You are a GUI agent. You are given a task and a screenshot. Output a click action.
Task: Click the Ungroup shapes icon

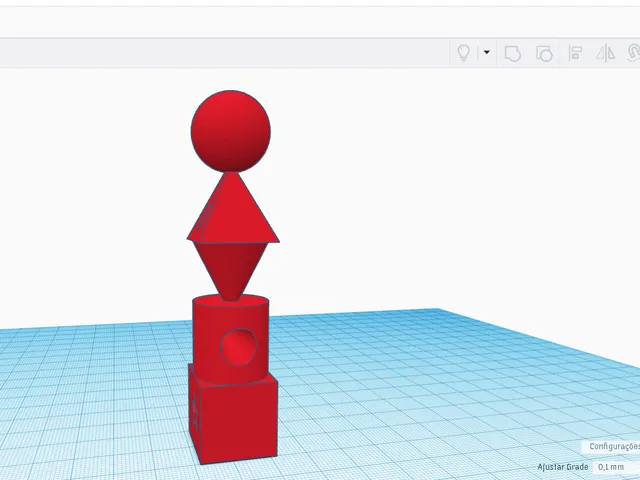point(544,53)
